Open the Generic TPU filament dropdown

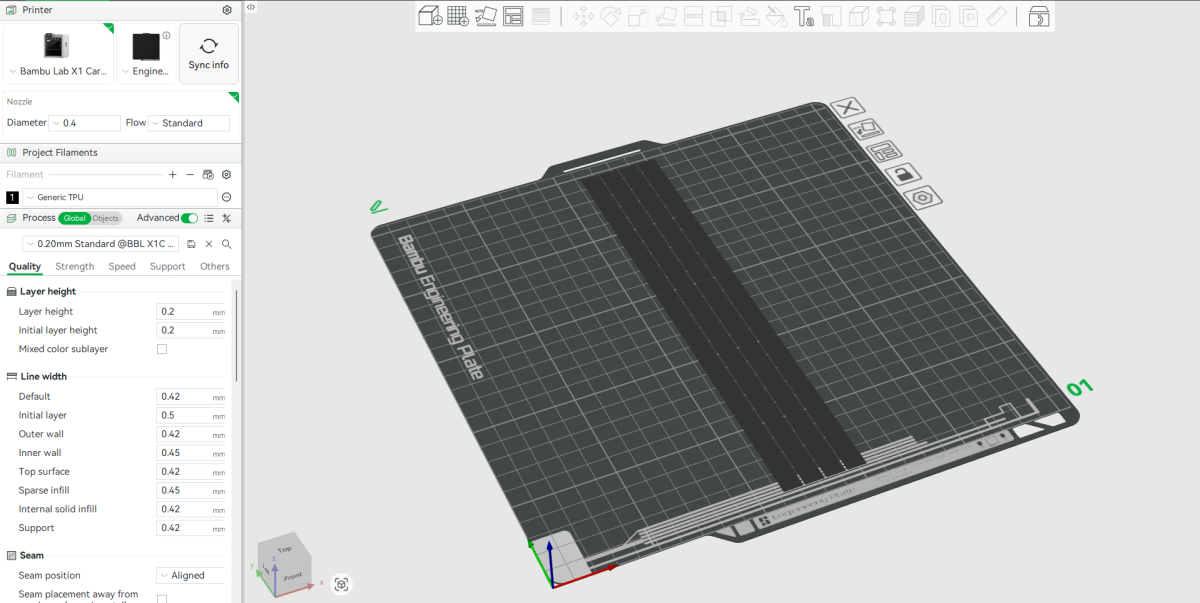(120, 198)
